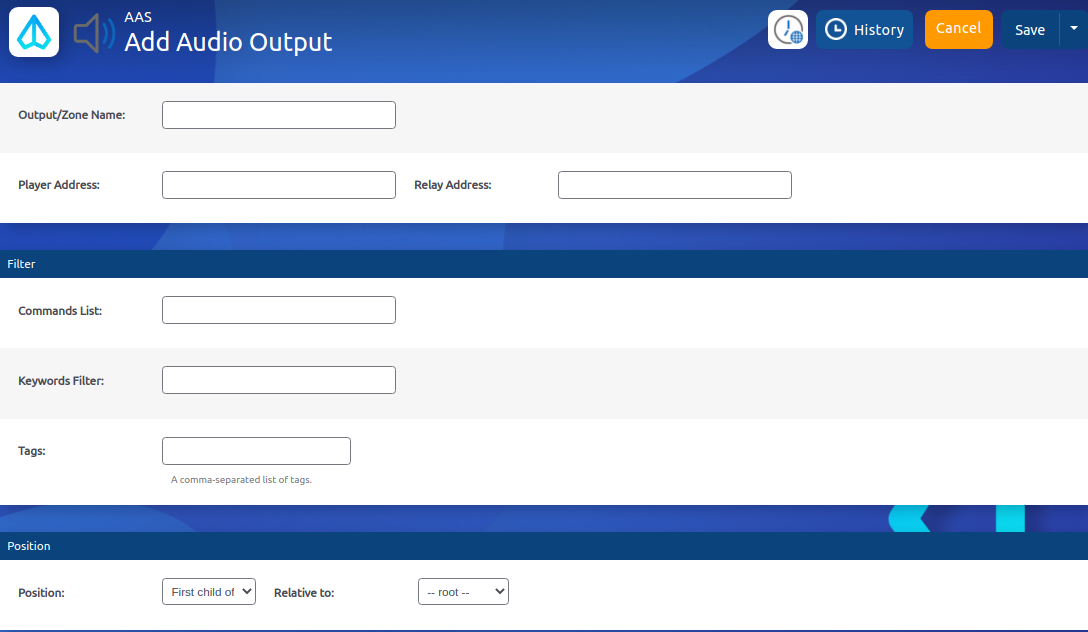This screenshot has height=632, width=1088.
Task: Cancel adding the audio output
Action: click(958, 29)
